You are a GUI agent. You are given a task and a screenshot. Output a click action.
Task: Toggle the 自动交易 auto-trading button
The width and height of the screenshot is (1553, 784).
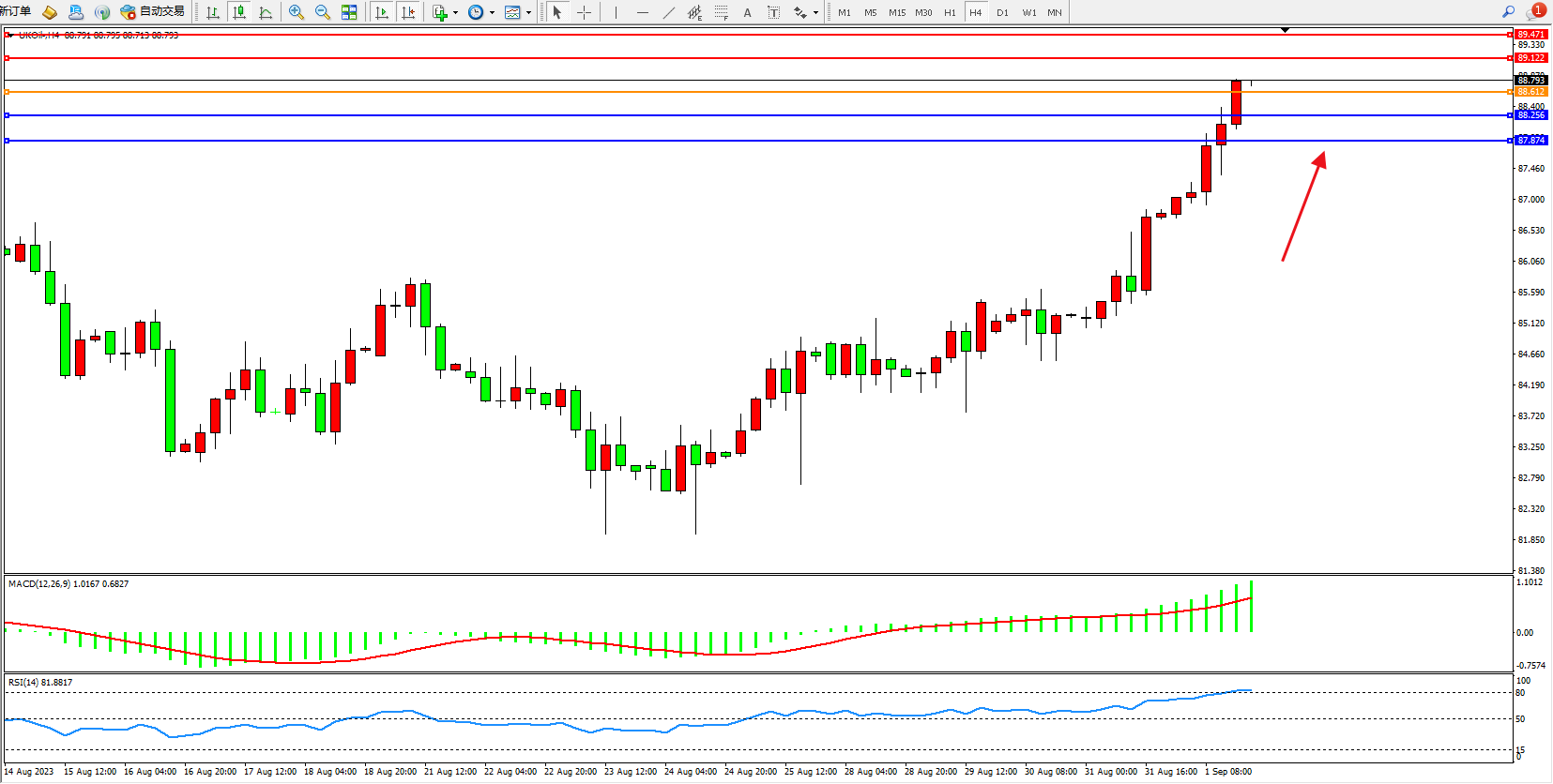153,12
